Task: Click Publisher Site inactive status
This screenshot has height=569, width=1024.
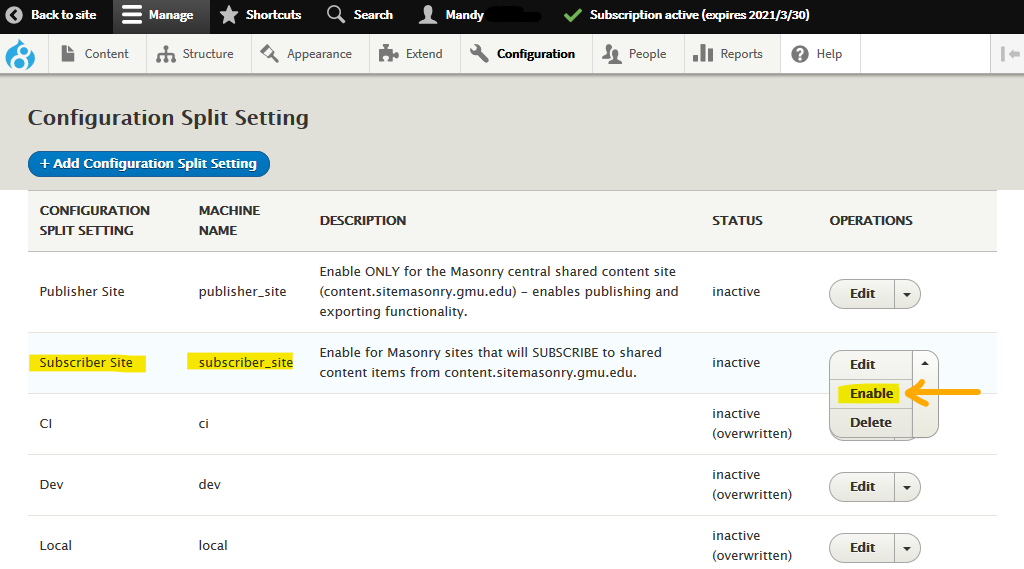Action: pos(736,291)
